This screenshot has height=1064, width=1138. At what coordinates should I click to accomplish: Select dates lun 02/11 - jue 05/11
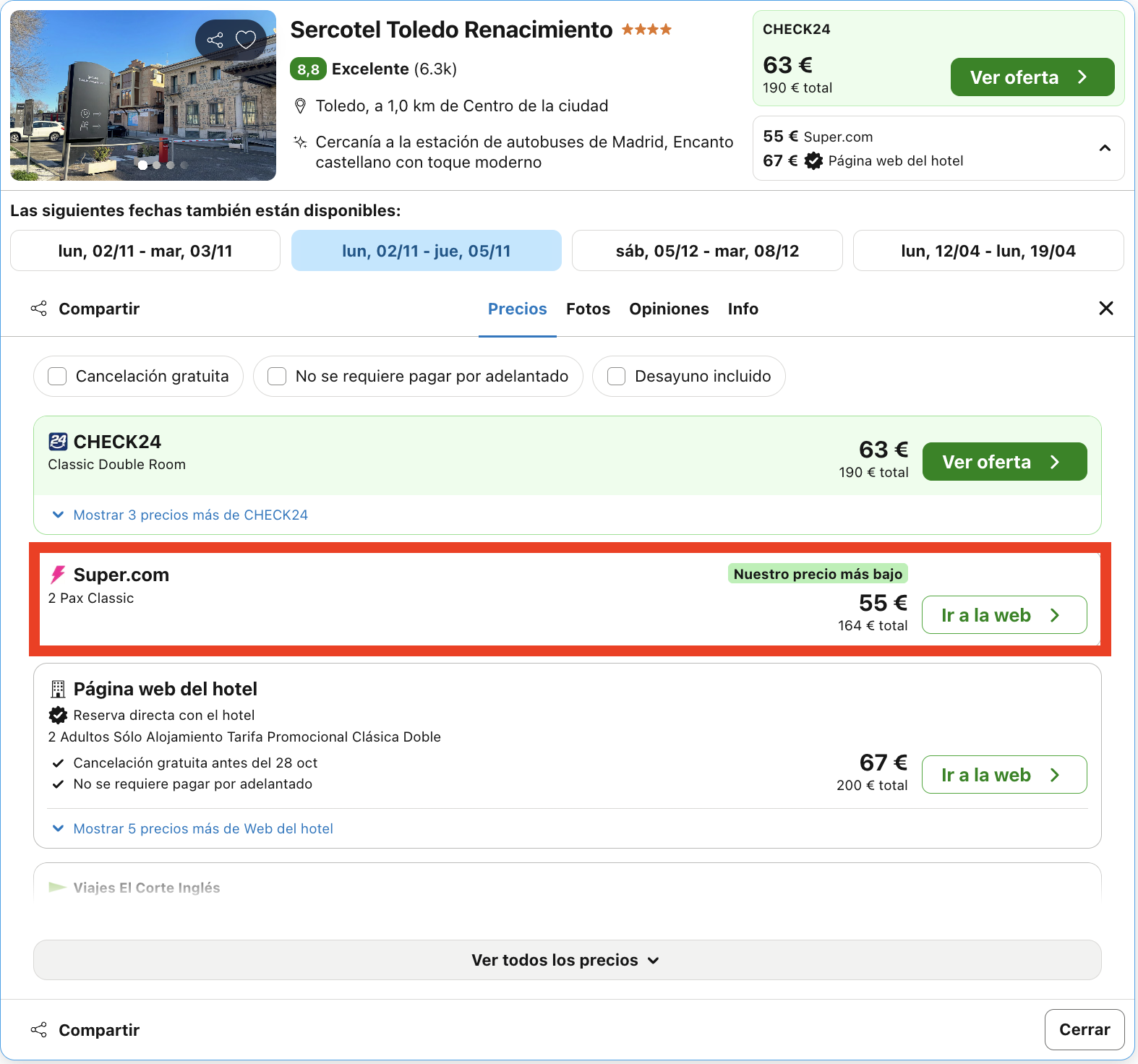click(427, 251)
